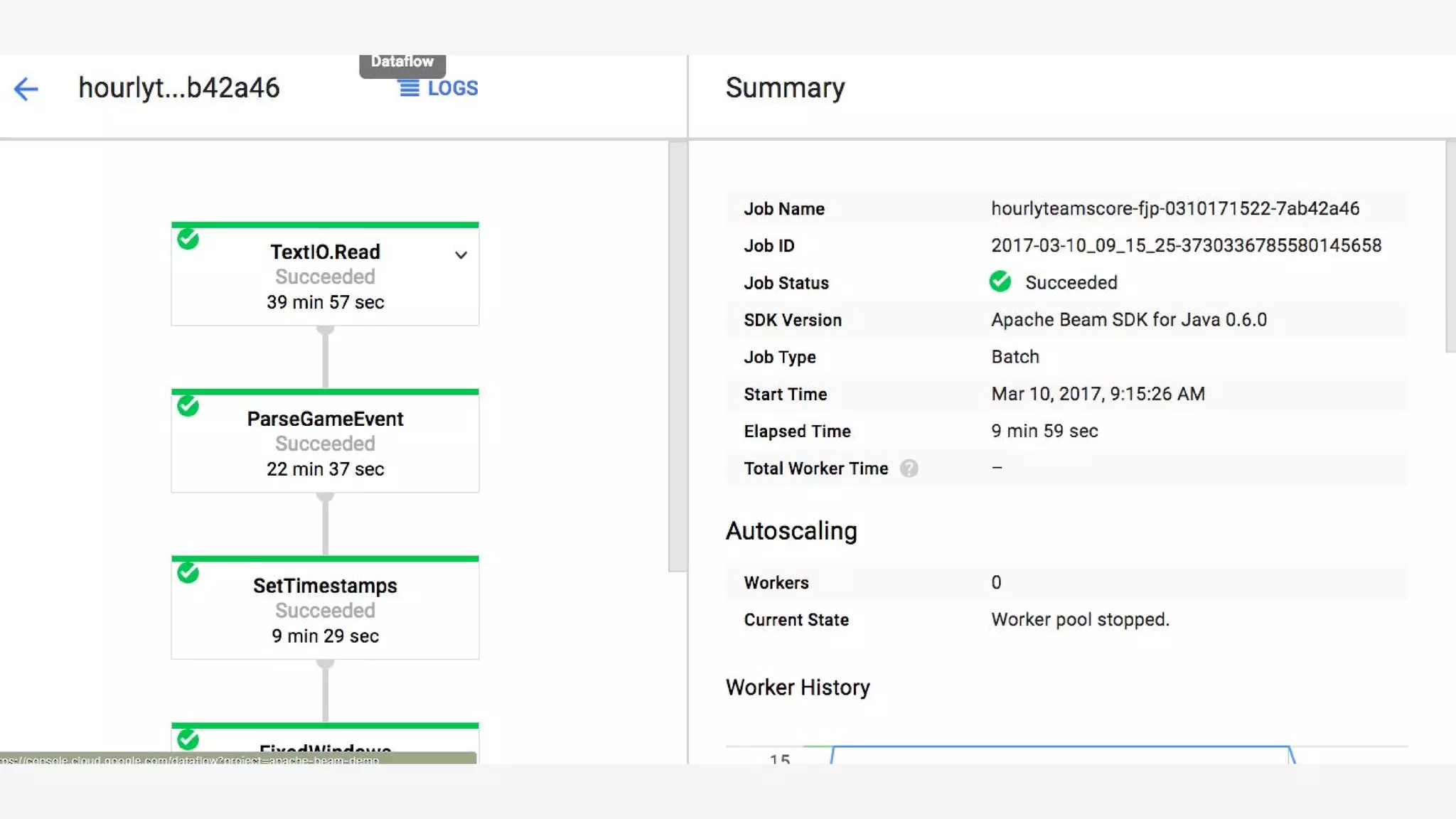
Task: Click SetTimestamps green check status icon
Action: pos(188,573)
